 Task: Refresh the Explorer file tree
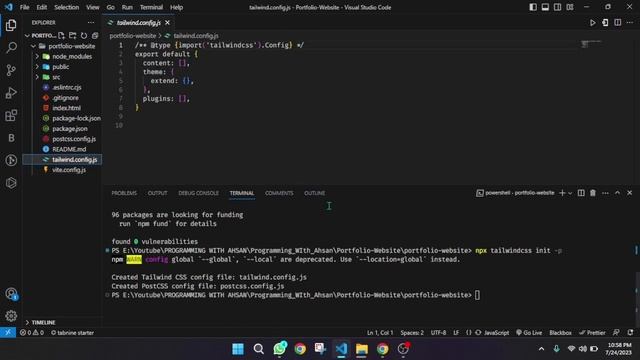tap(84, 36)
